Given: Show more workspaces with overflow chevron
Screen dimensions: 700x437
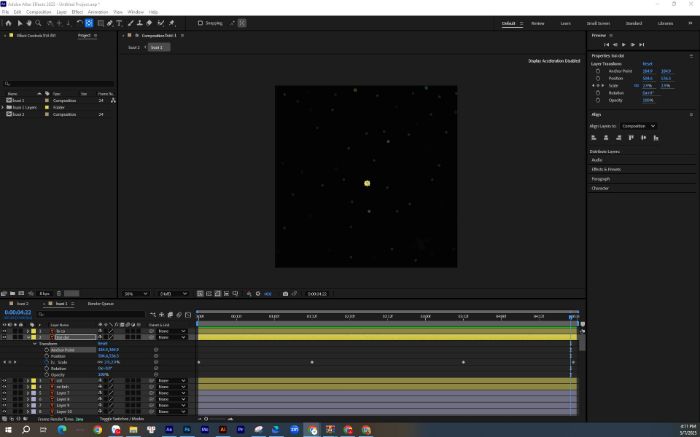Looking at the screenshot, I should 690,23.
